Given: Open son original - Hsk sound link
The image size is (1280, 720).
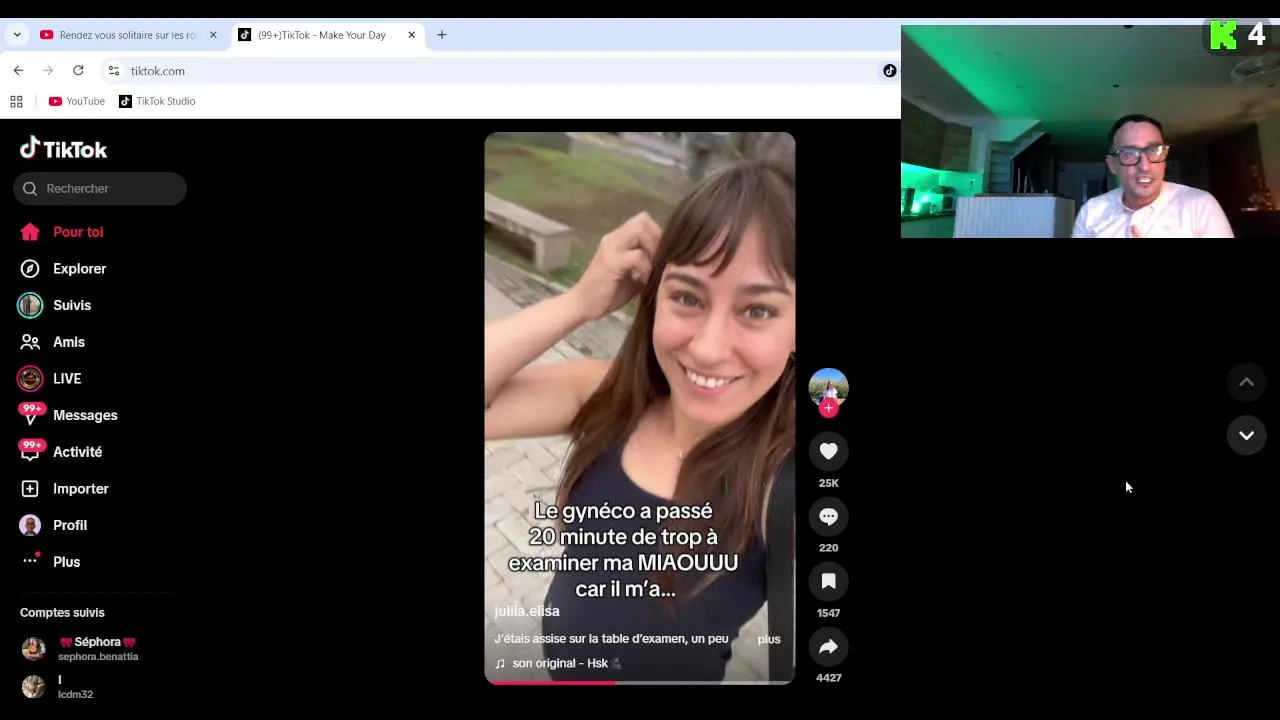Looking at the screenshot, I should point(559,663).
